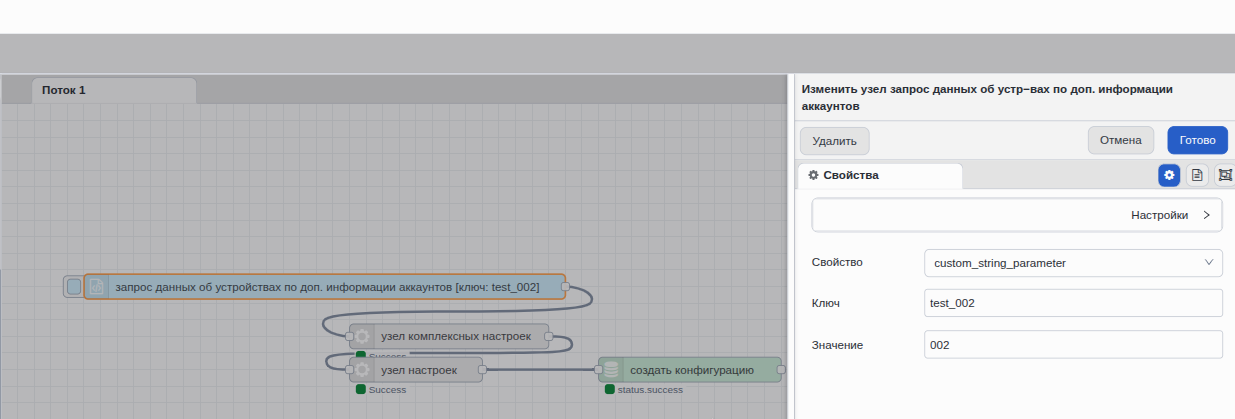Select запрос данных об устройствах node label
Viewport: 1235px width, 419px height.
pyautogui.click(x=327, y=287)
